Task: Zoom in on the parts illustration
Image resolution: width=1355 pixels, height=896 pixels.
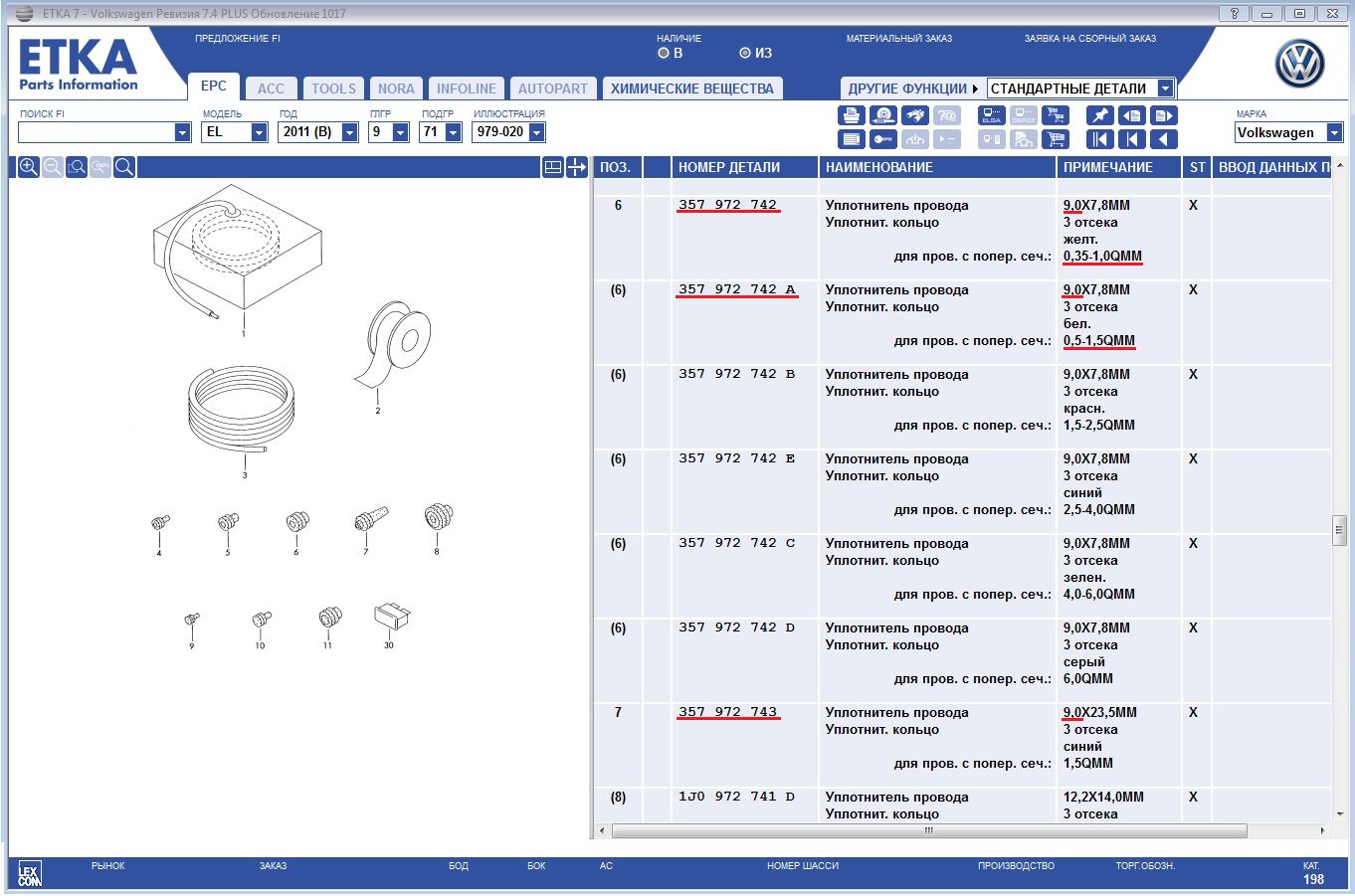Action: pos(29,167)
